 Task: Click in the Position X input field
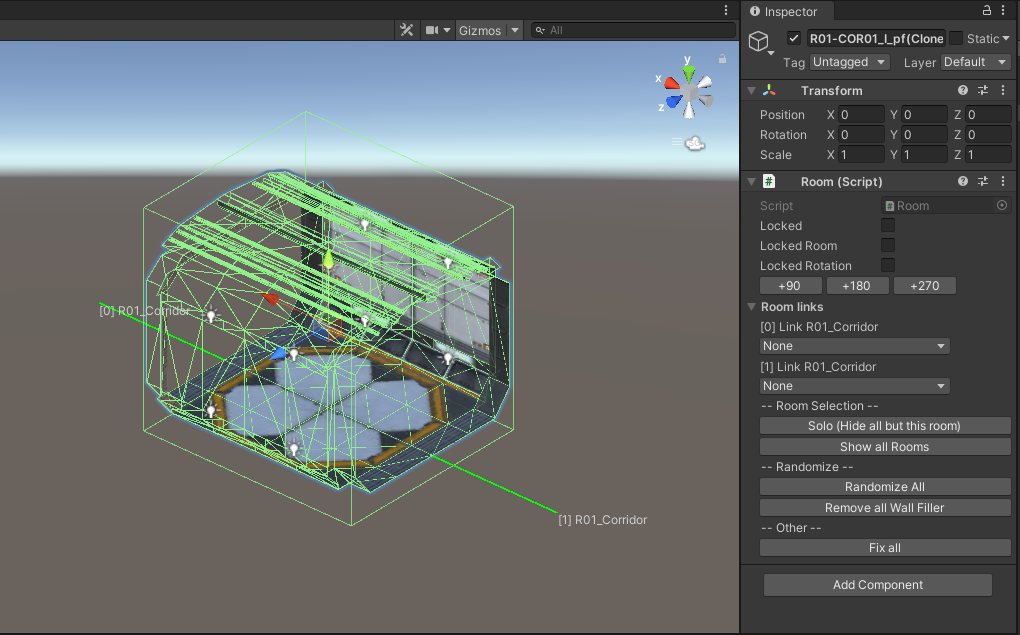tap(861, 115)
